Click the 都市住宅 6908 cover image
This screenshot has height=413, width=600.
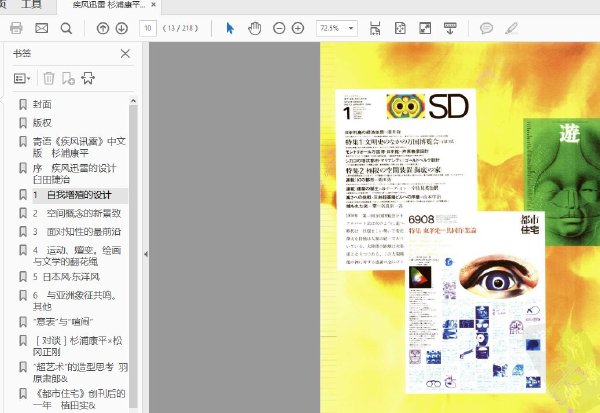pos(475,302)
